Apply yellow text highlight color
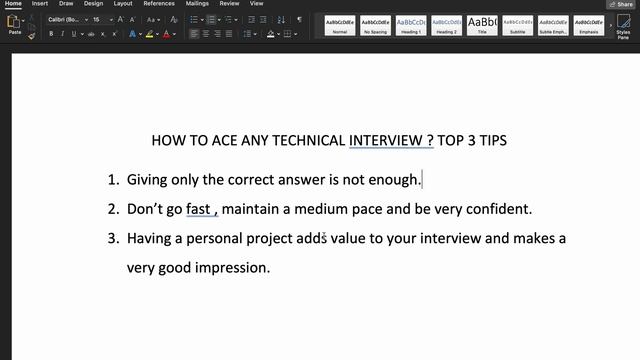Viewport: 640px width, 360px height. [149, 34]
